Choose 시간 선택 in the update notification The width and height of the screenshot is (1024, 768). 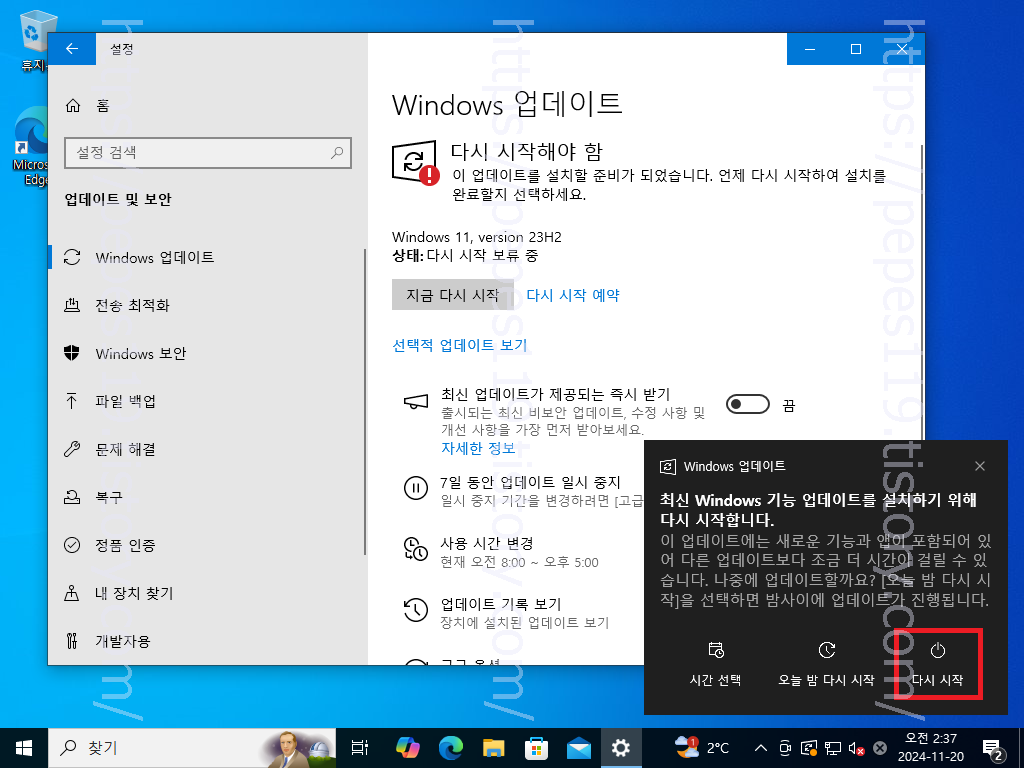coord(715,664)
